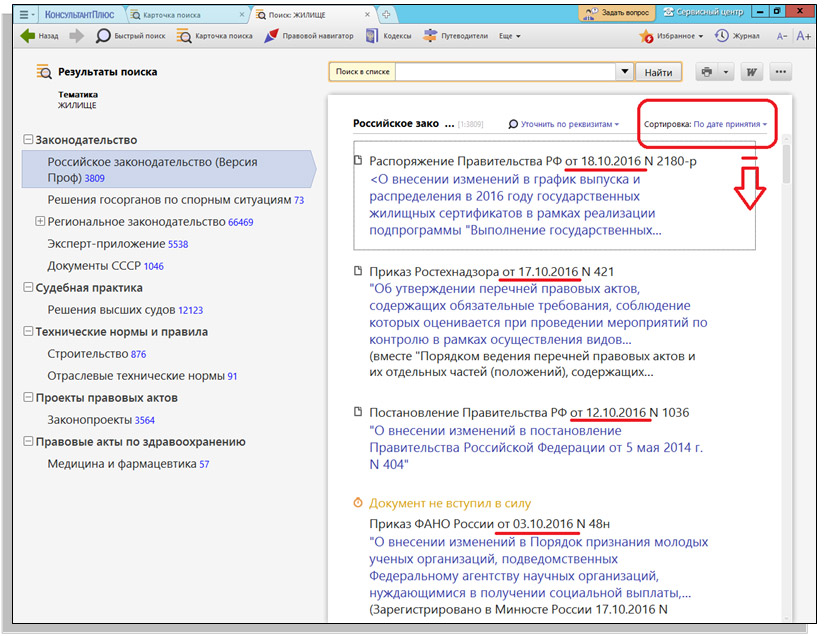Open Журнал history icon
This screenshot has height=636, width=826.
tap(722, 34)
